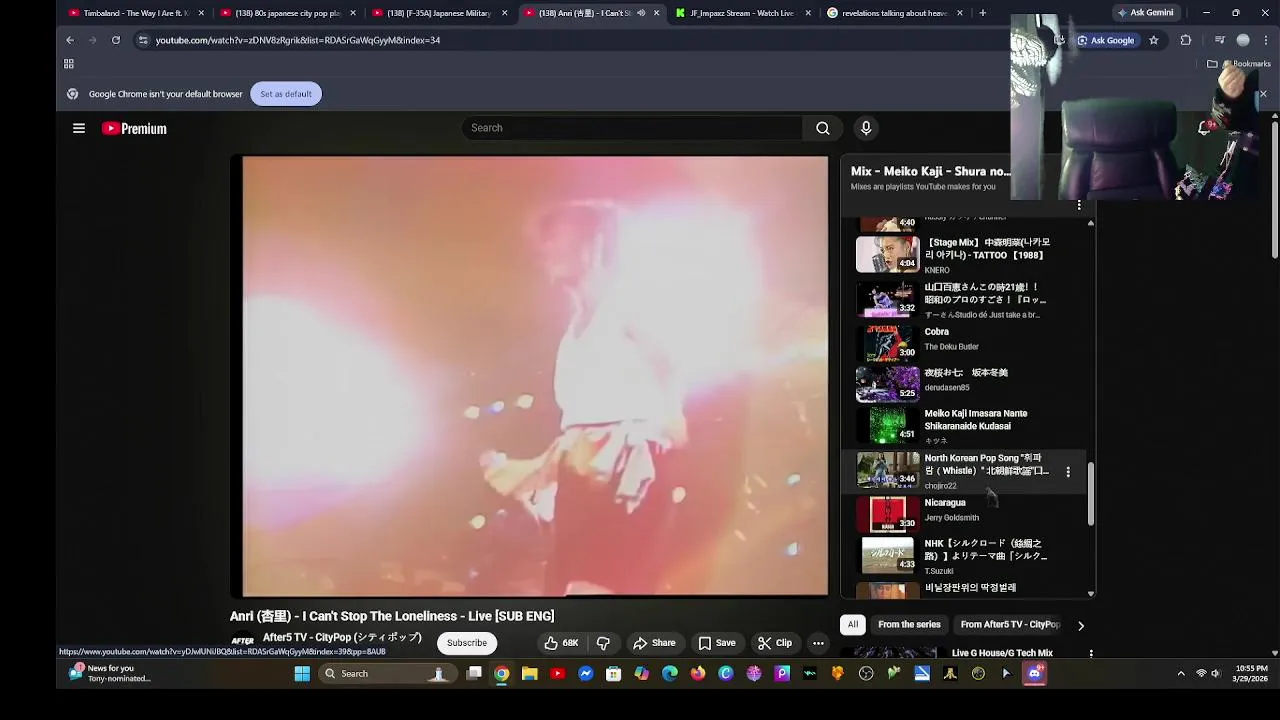Select From After5 TV - CityPop chip
This screenshot has height=720, width=1280.
[x=1010, y=625]
